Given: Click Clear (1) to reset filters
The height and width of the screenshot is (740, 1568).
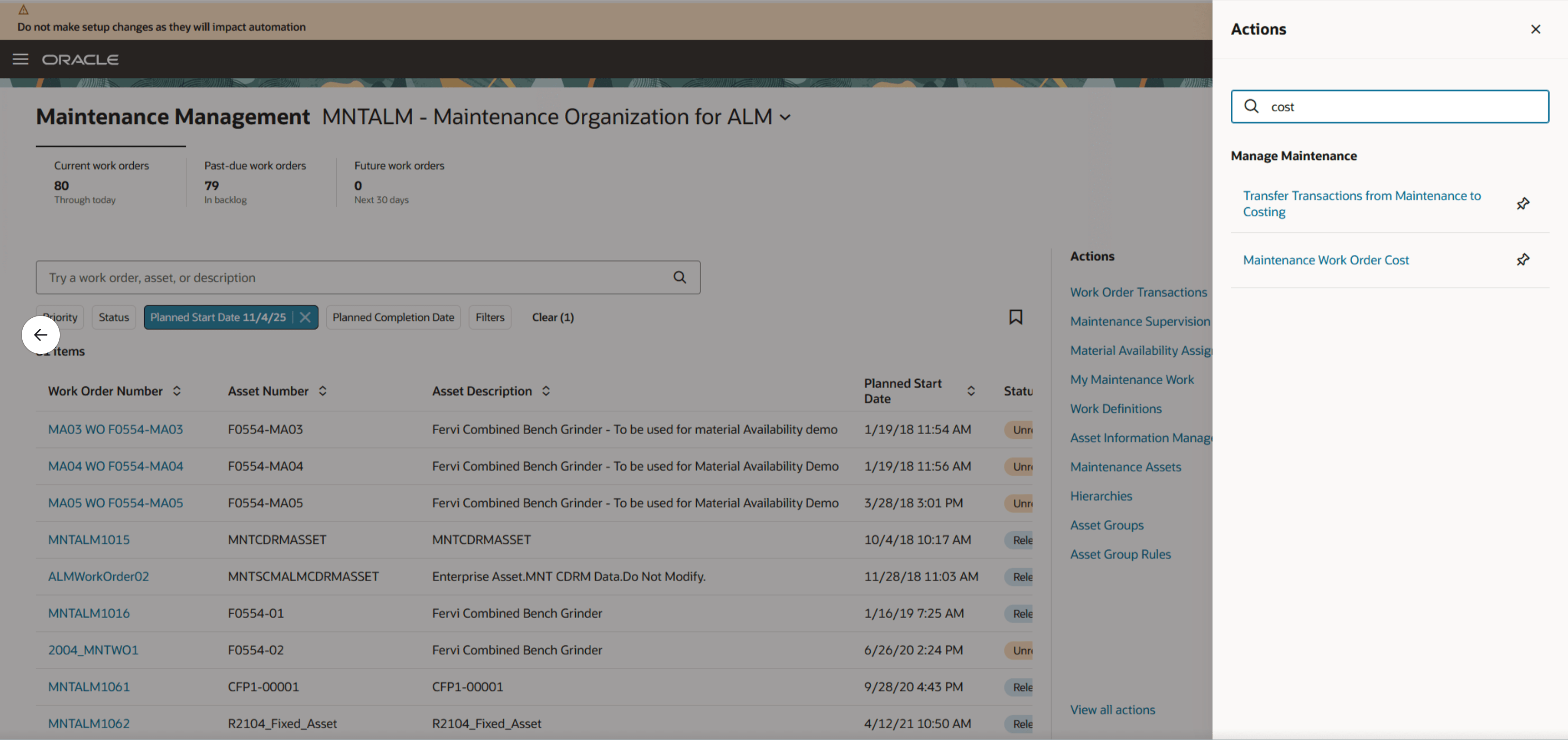Looking at the screenshot, I should coord(553,317).
